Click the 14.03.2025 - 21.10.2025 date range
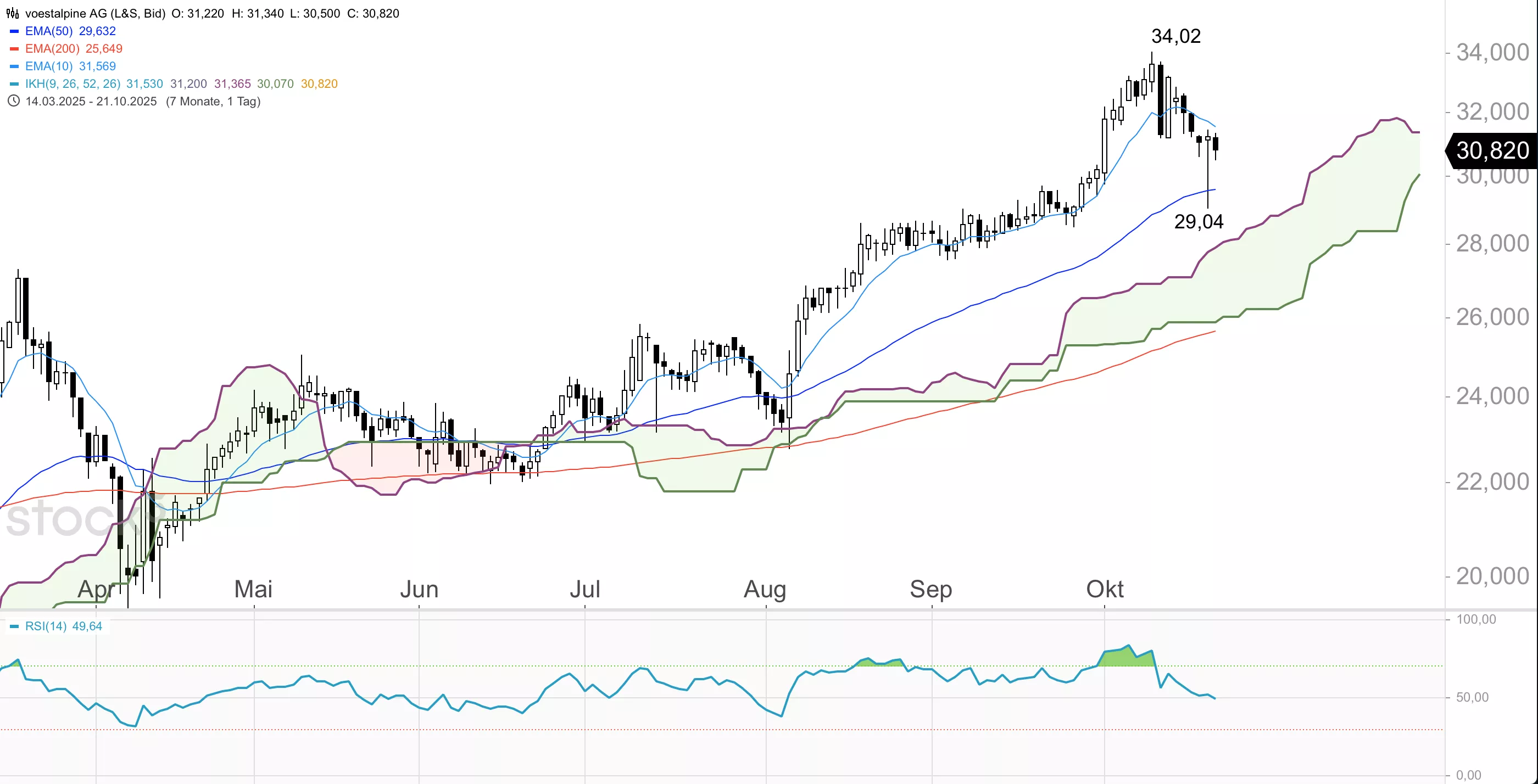The image size is (1538, 784). [91, 102]
